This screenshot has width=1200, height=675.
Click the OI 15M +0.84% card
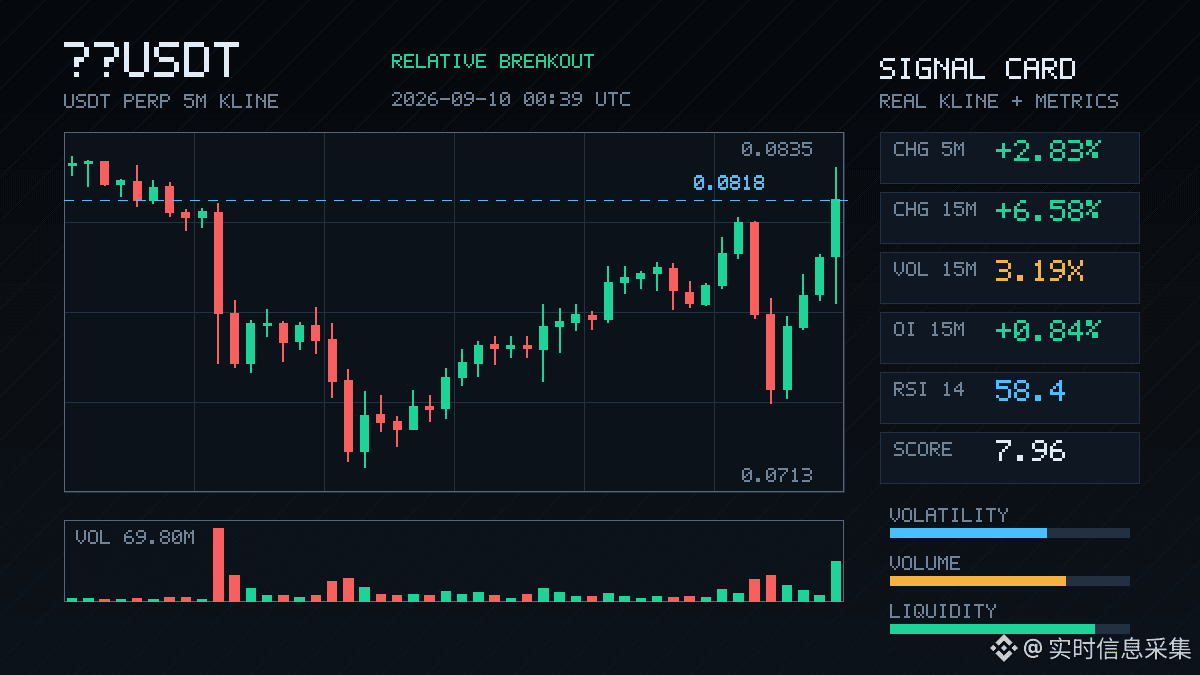click(x=1009, y=337)
